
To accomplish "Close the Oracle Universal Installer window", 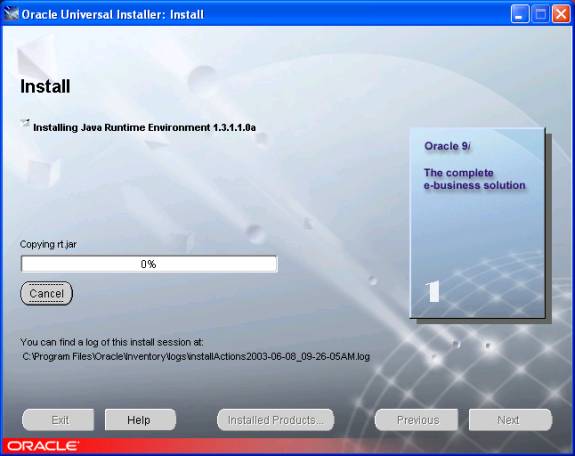I will (x=561, y=14).
